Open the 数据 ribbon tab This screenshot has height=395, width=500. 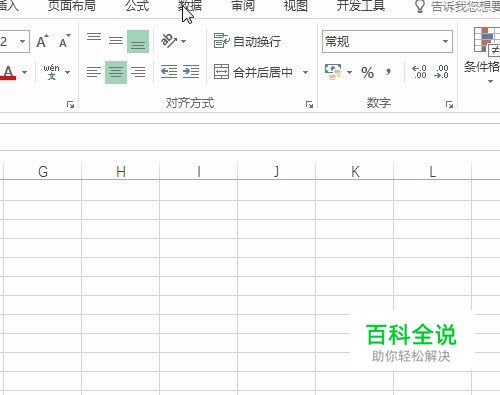pos(190,6)
